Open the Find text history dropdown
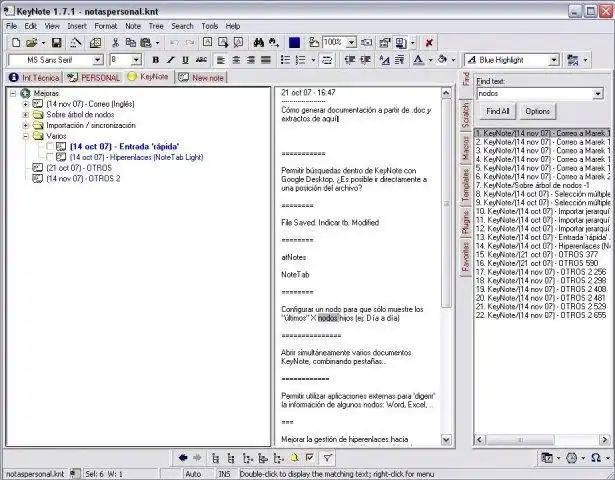The image size is (615, 480). tap(598, 94)
